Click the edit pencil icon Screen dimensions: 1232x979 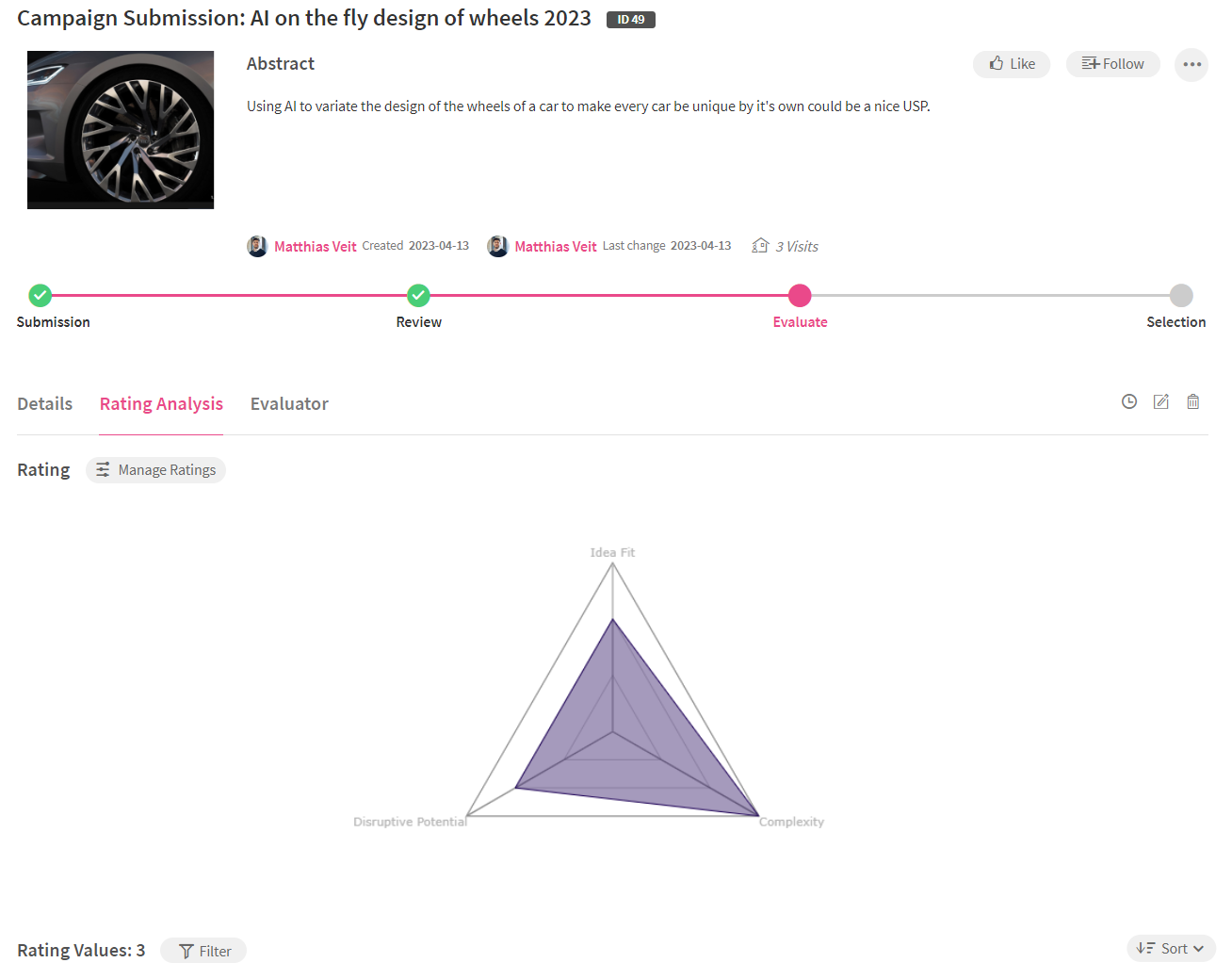click(x=1160, y=401)
